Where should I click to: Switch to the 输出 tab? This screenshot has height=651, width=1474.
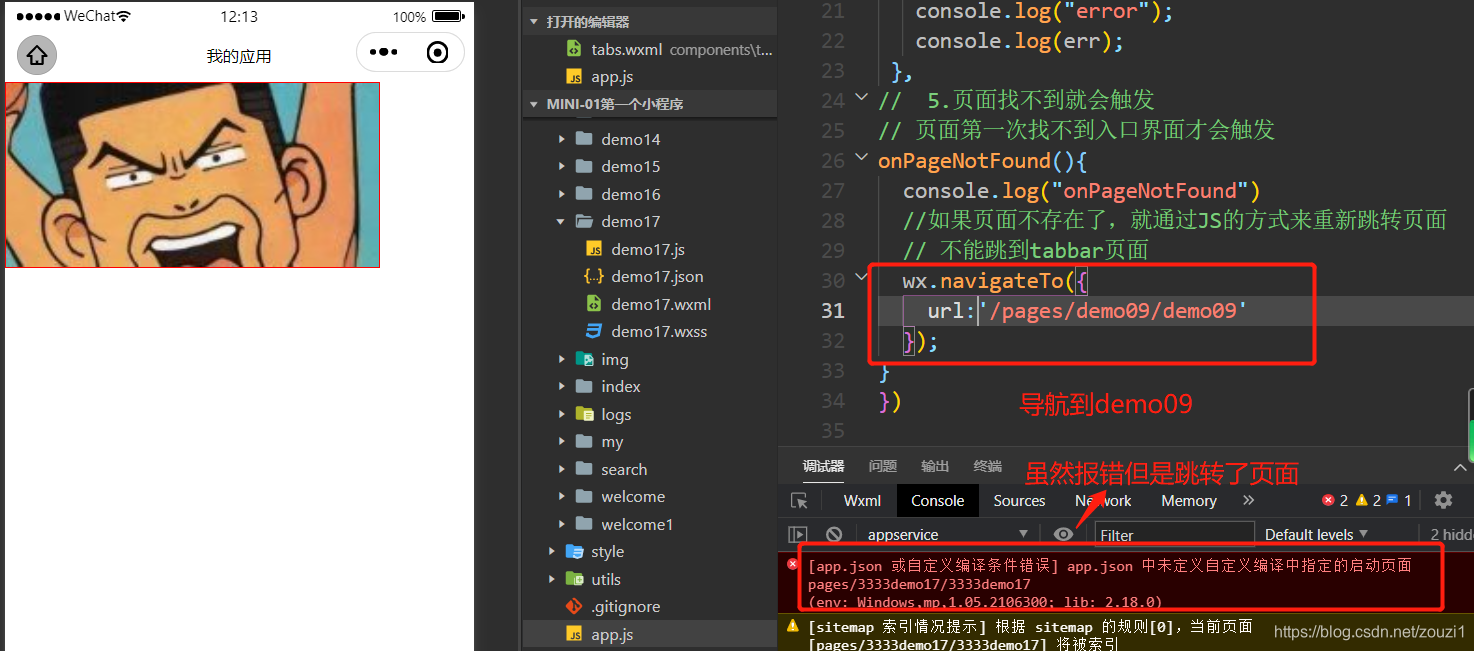click(x=935, y=466)
